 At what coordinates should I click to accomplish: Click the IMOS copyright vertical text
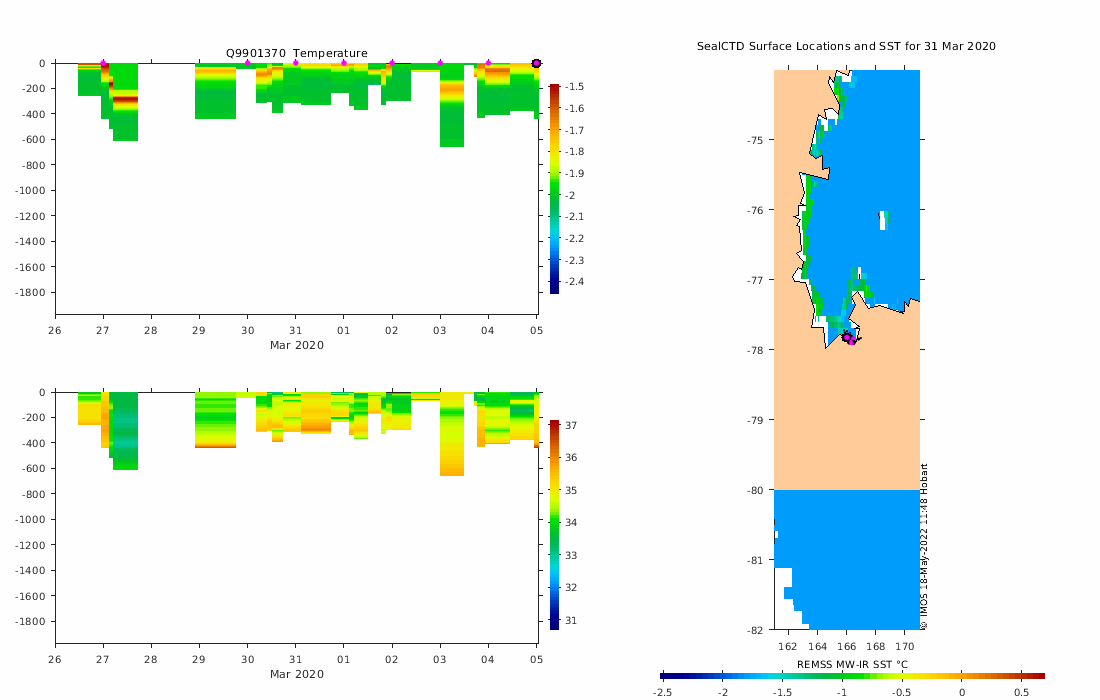tap(924, 546)
